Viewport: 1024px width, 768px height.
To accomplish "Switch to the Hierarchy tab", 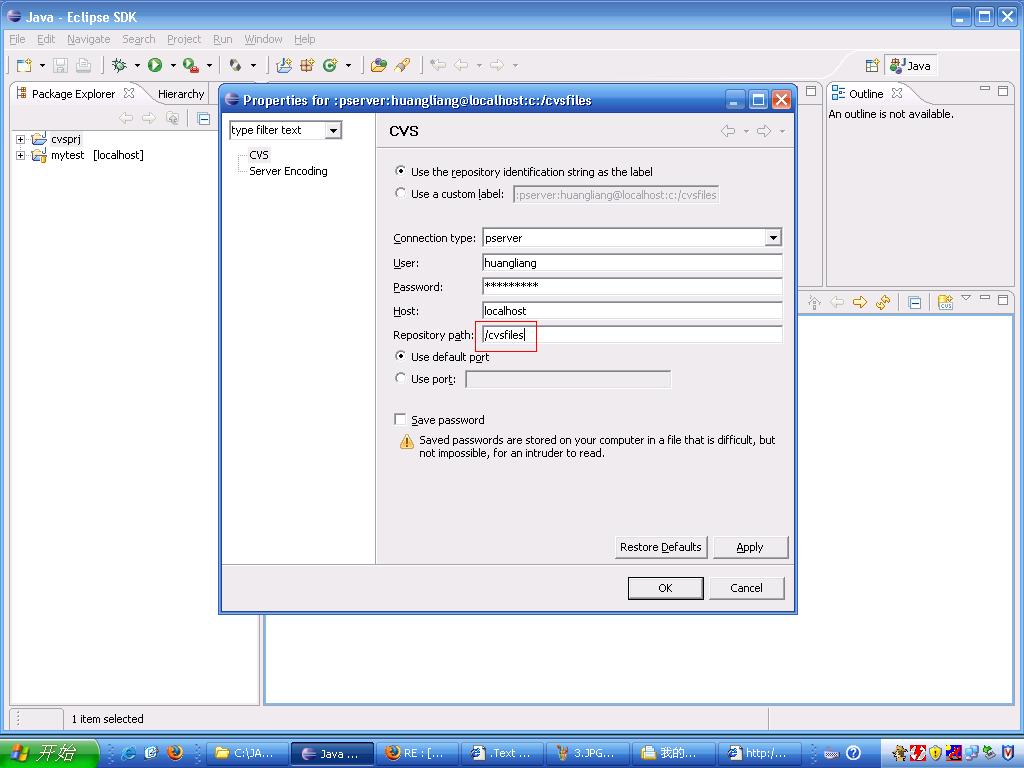I will 181,94.
